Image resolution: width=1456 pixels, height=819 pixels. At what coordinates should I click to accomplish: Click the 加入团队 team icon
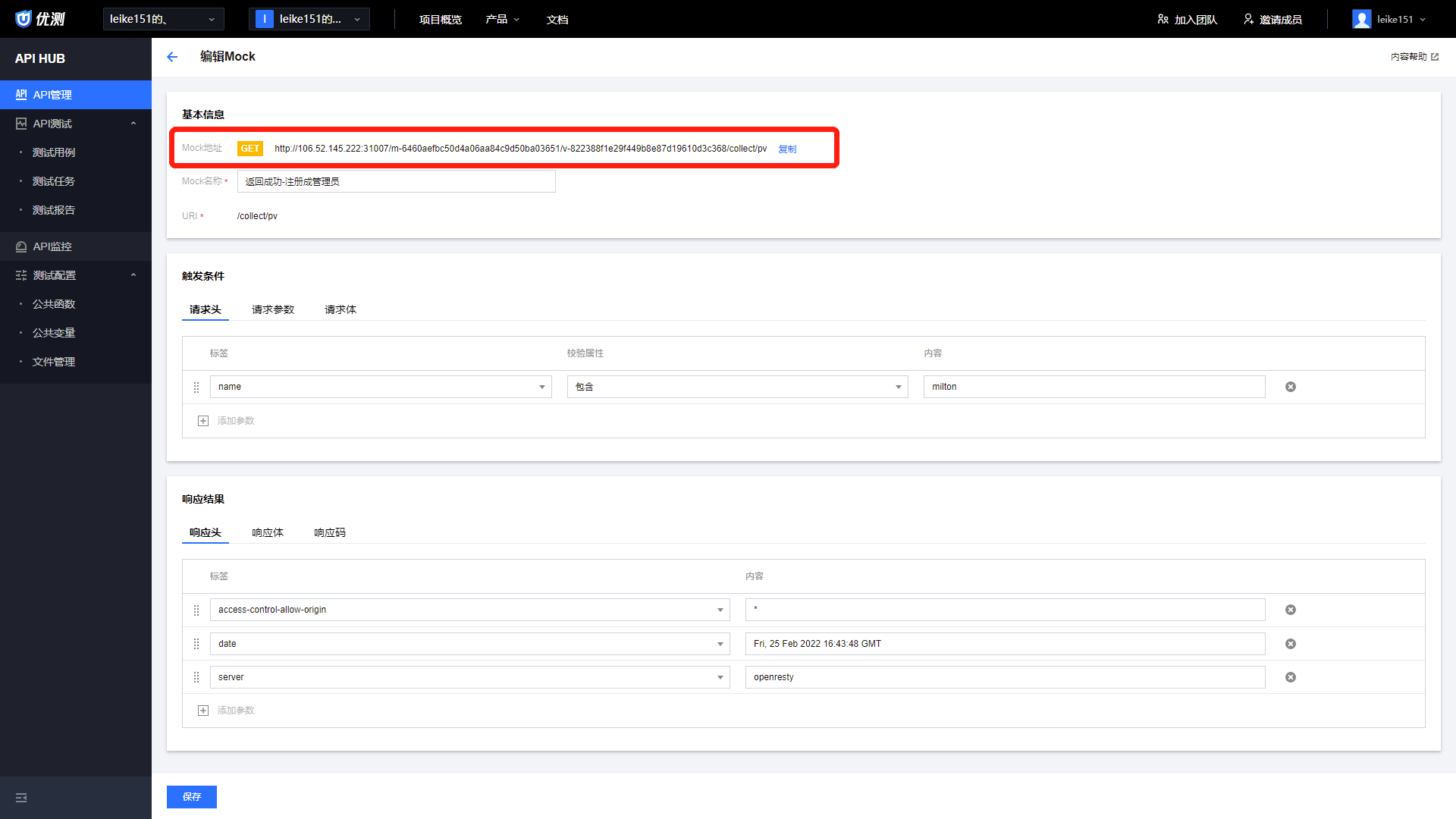click(1163, 19)
